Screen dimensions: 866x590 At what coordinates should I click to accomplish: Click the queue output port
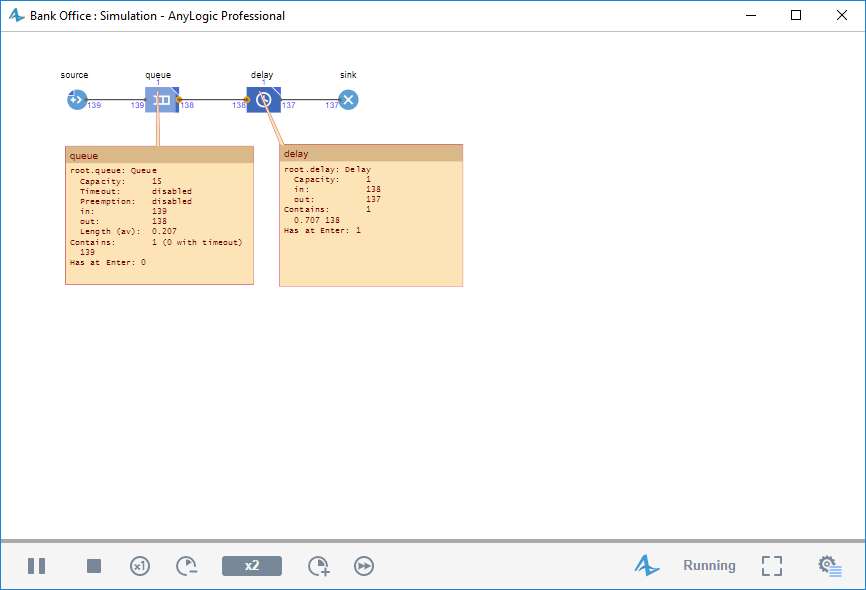tap(179, 100)
